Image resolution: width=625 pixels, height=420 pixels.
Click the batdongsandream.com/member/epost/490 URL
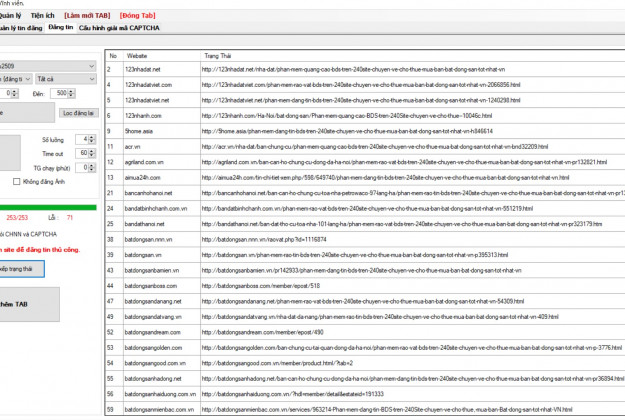coord(263,332)
